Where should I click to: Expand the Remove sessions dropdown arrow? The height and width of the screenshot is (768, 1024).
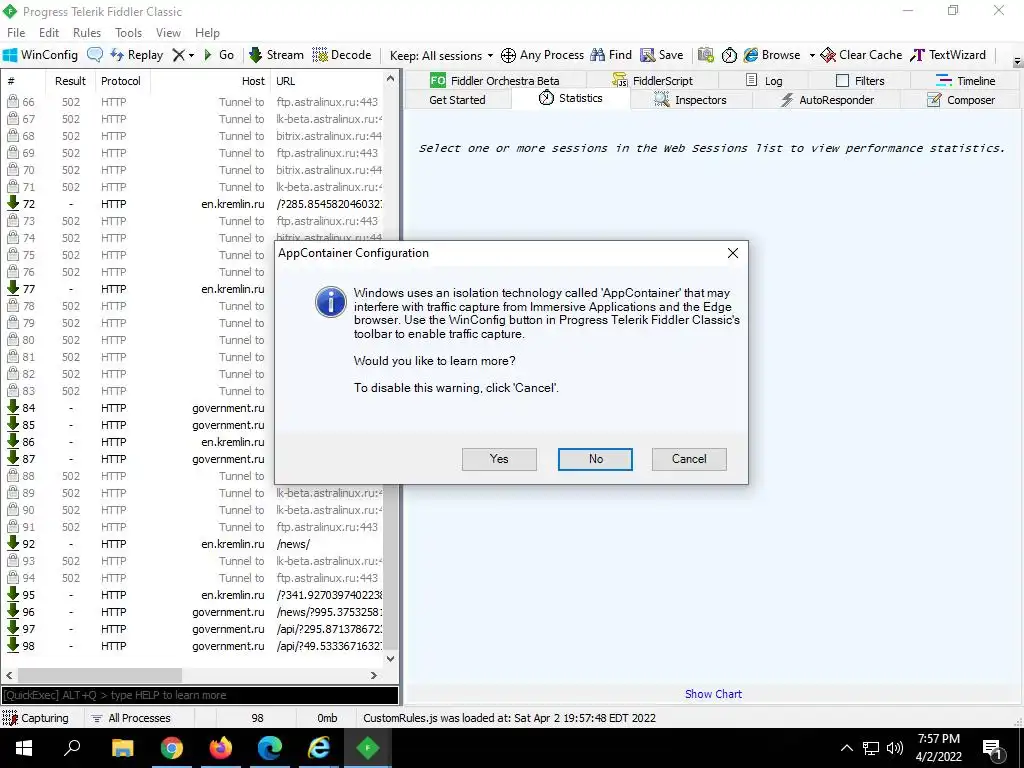(x=191, y=56)
